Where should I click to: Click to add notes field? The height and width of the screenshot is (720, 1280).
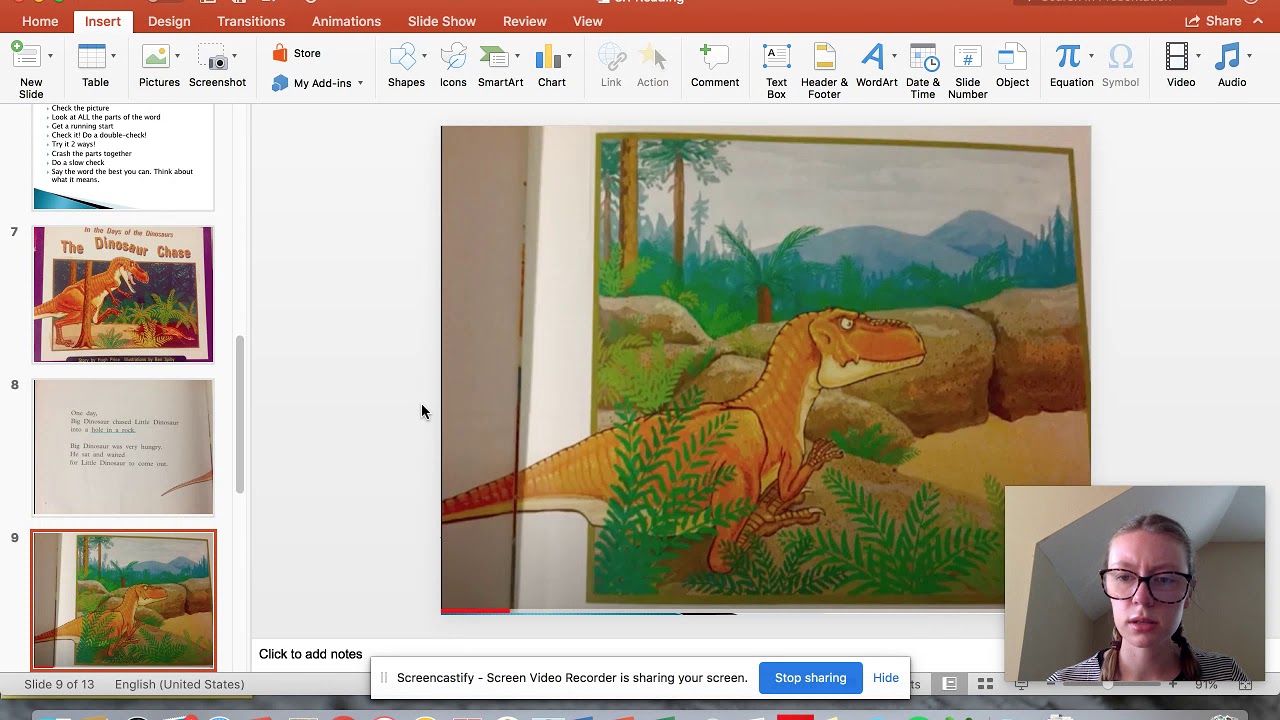311,654
